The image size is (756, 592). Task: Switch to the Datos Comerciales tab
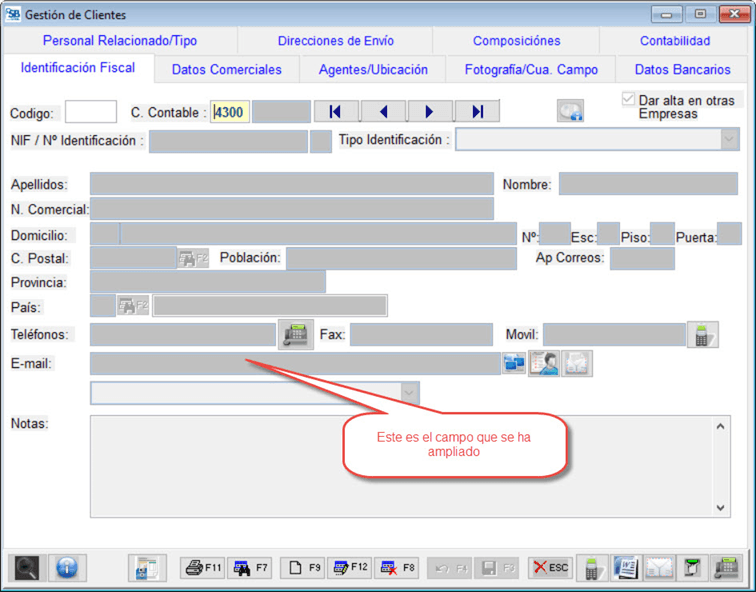(x=227, y=70)
